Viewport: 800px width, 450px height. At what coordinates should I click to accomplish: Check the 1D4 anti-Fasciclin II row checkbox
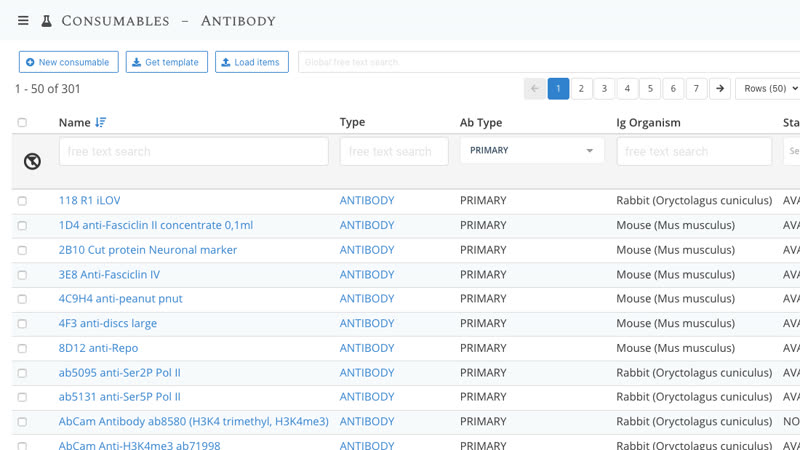click(22, 226)
